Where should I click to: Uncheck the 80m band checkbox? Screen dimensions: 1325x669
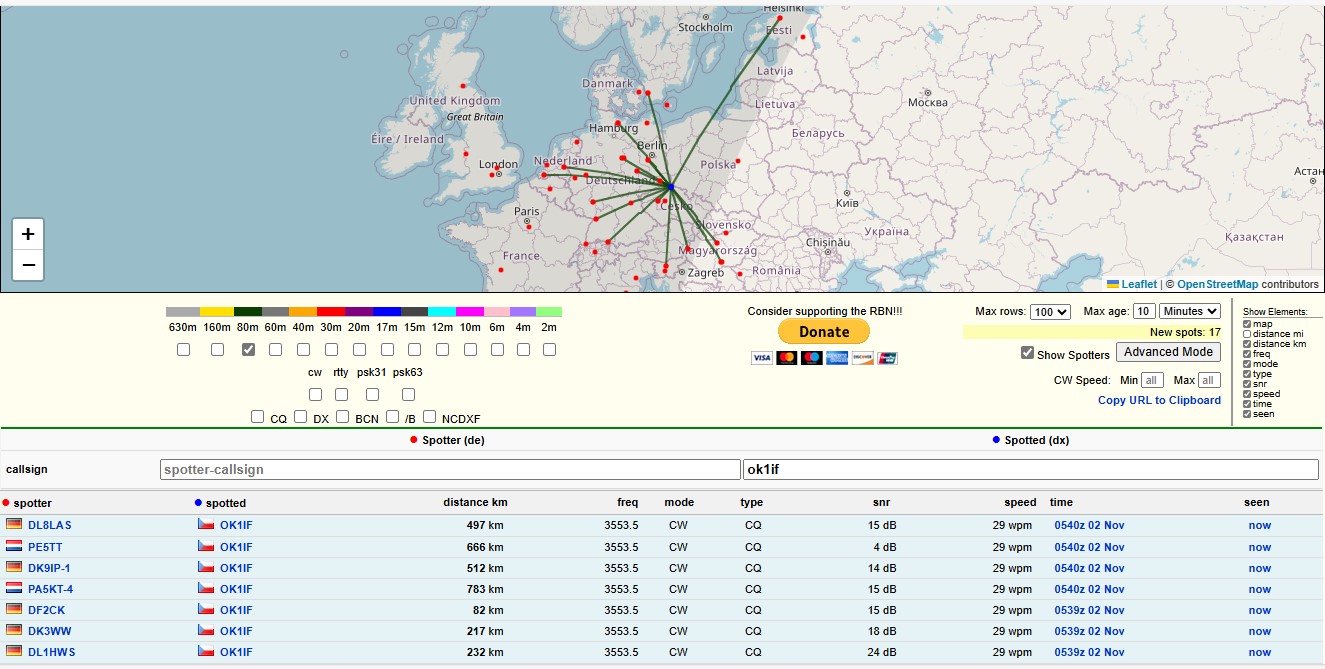248,350
